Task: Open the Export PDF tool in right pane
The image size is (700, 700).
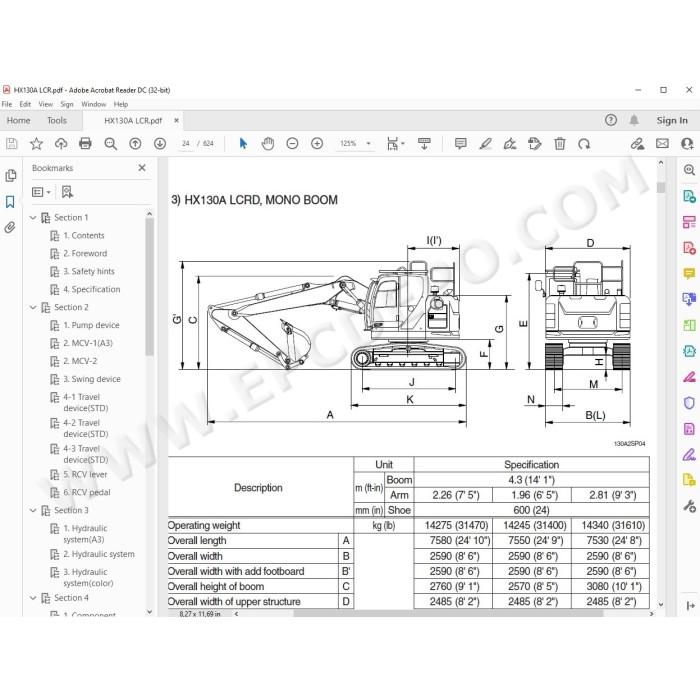Action: pyautogui.click(x=689, y=196)
